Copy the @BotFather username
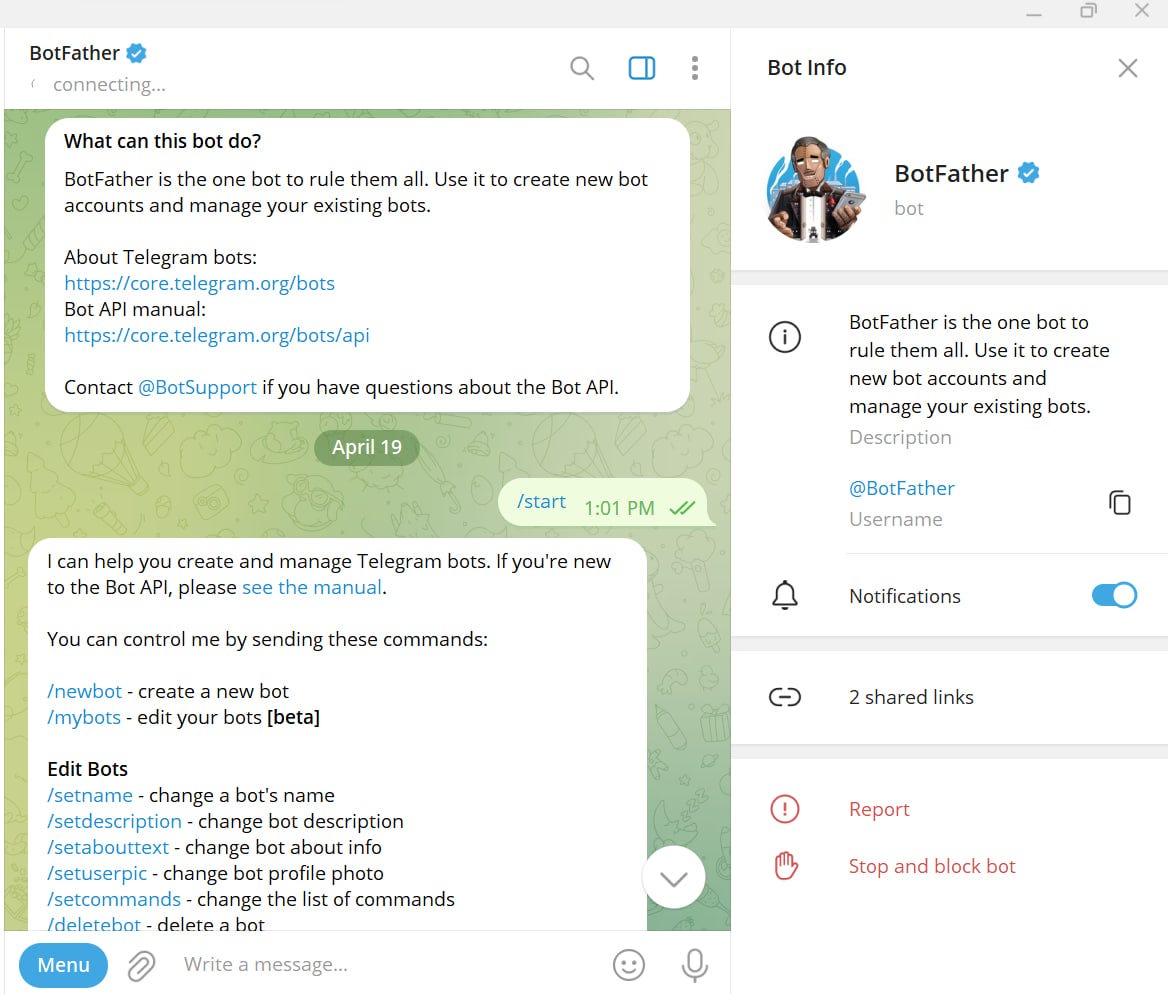1168x994 pixels. pos(1120,503)
